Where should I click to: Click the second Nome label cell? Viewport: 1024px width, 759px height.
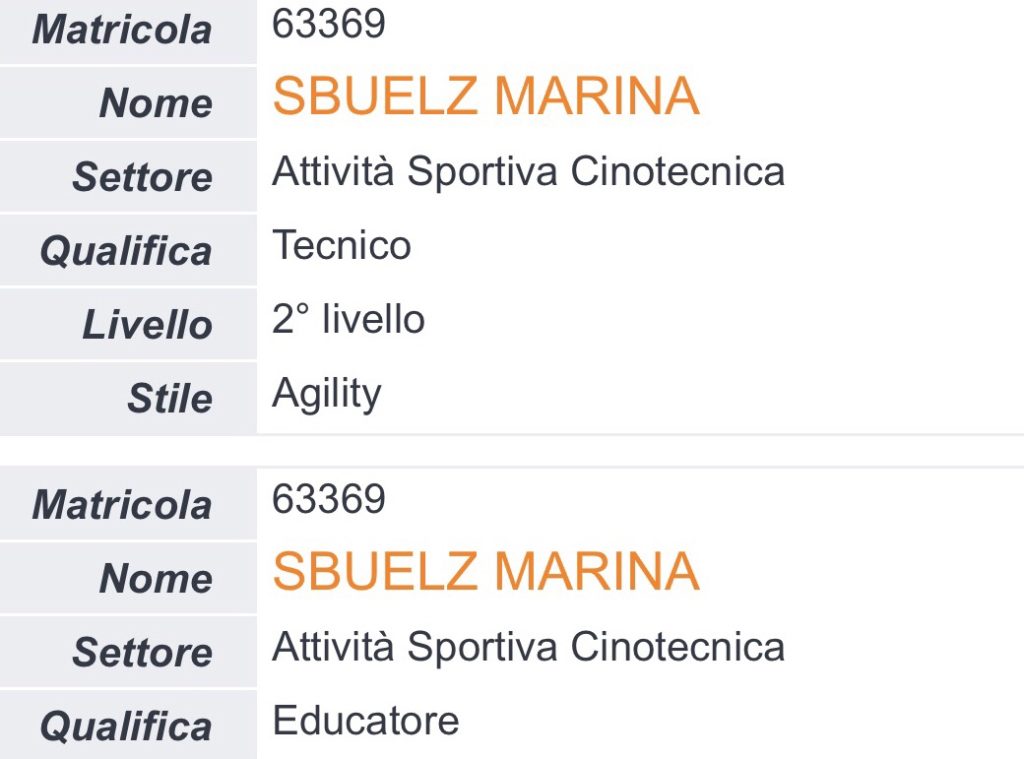pyautogui.click(x=128, y=578)
